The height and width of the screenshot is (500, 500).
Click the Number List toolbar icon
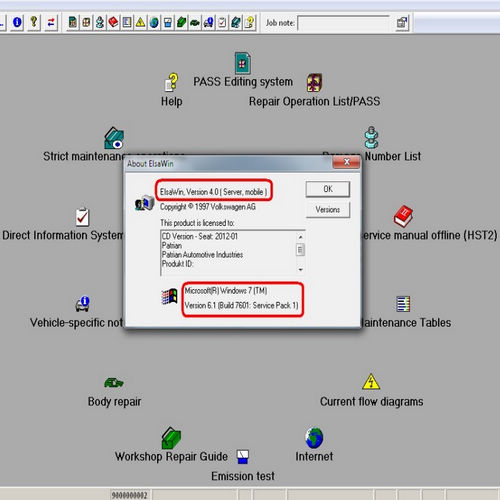100,22
